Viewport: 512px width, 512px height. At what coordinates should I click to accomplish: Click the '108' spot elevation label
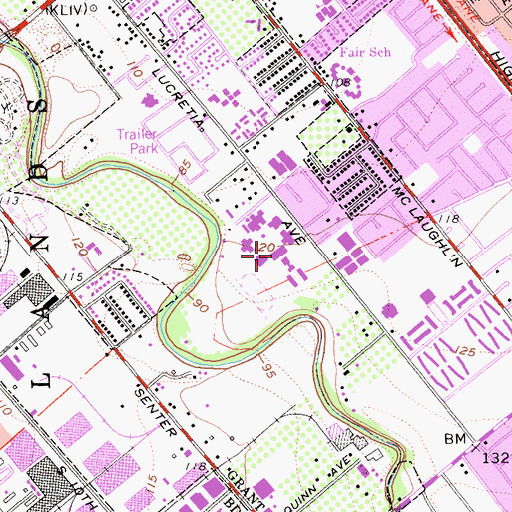coord(341,82)
